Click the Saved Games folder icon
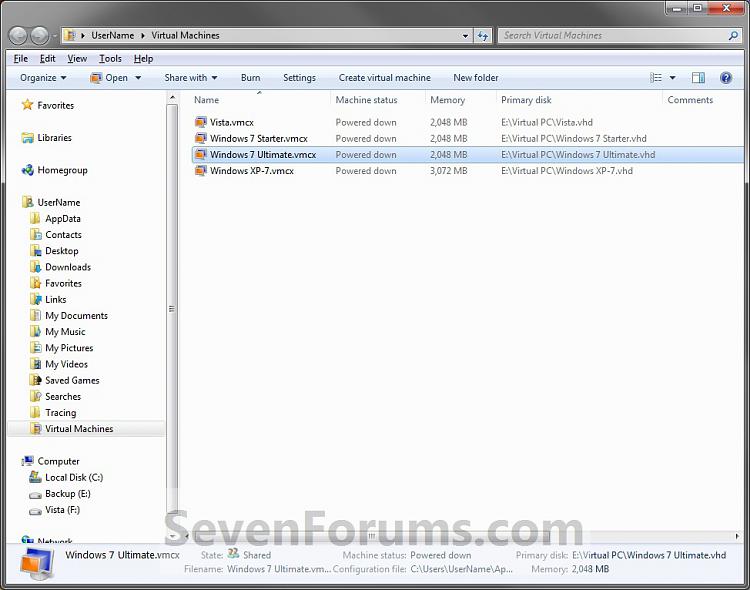The width and height of the screenshot is (750, 590). (x=35, y=380)
